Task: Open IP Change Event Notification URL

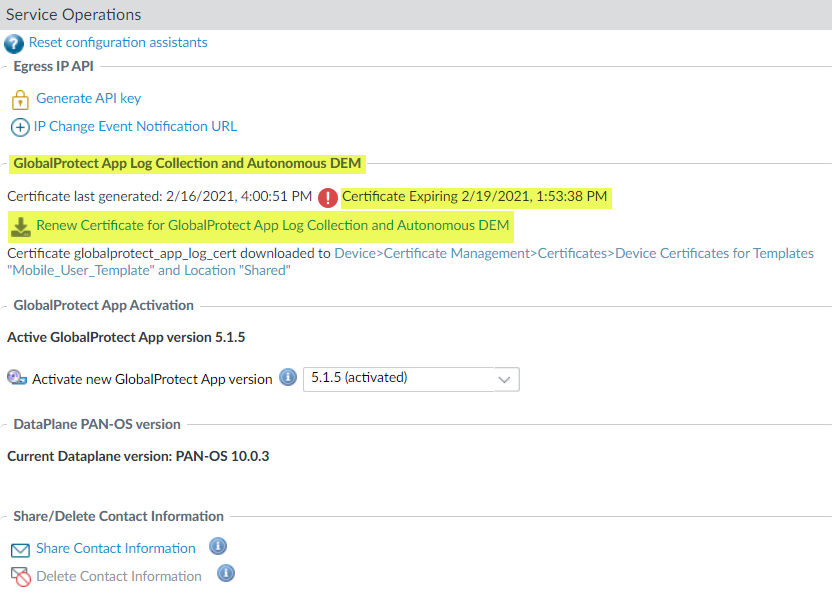Action: coord(136,127)
